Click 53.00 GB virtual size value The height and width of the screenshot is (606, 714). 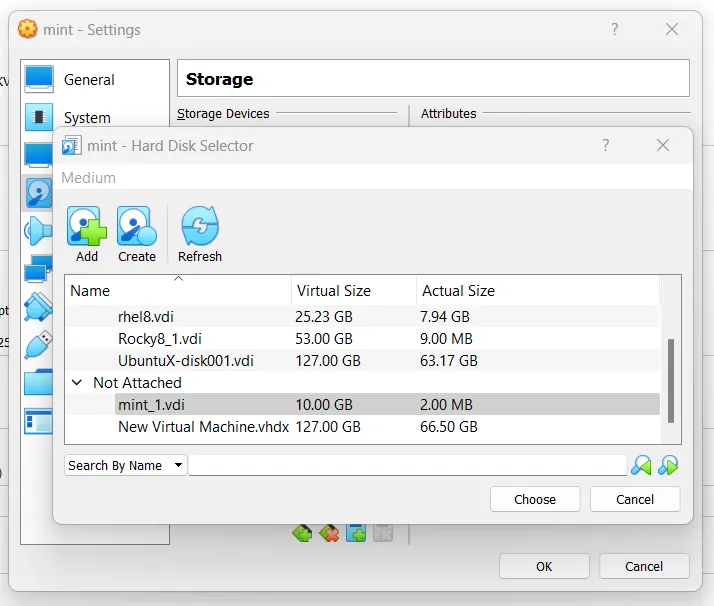tap(324, 338)
